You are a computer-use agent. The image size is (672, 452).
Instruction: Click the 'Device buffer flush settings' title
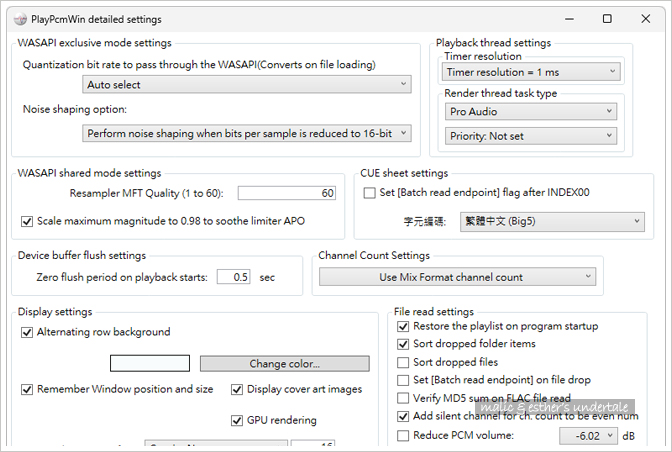pyautogui.click(x=82, y=255)
